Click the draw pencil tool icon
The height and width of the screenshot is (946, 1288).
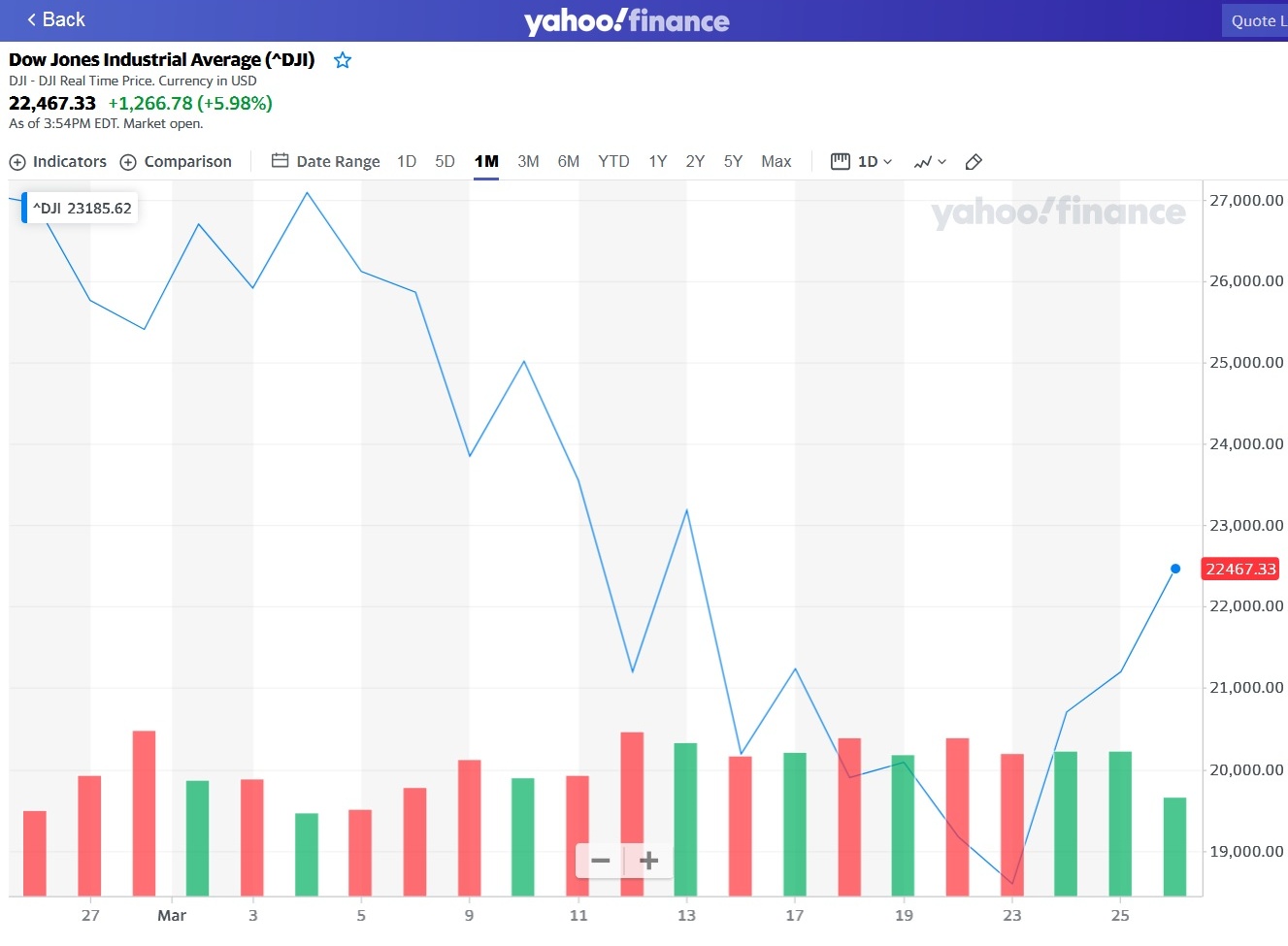click(974, 162)
